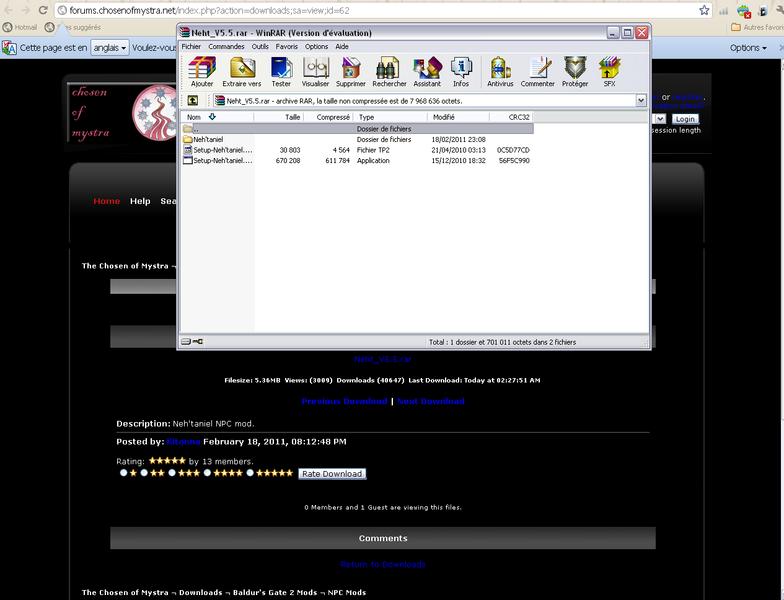Image resolution: width=784 pixels, height=600 pixels.
Task: Select the five-star rating radio button
Action: tap(250, 472)
